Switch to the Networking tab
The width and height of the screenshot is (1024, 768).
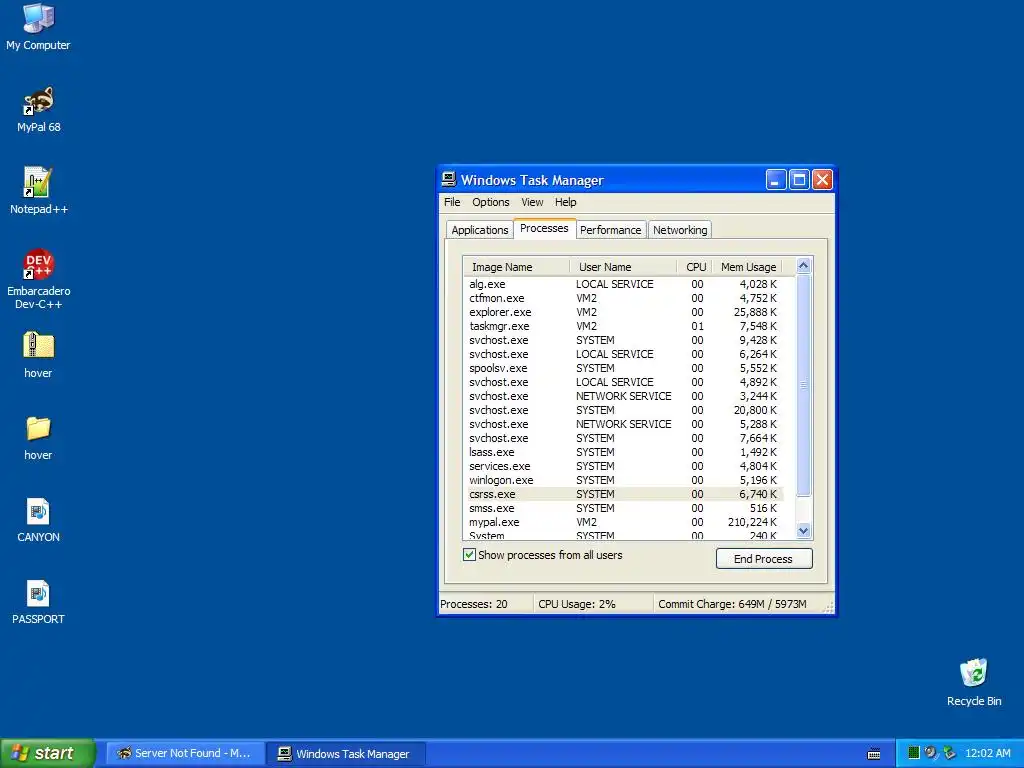pos(680,230)
